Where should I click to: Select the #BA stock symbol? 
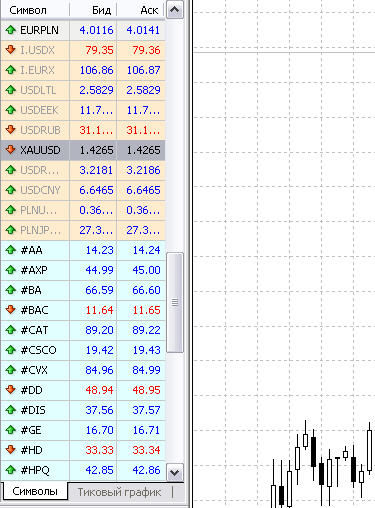31,290
